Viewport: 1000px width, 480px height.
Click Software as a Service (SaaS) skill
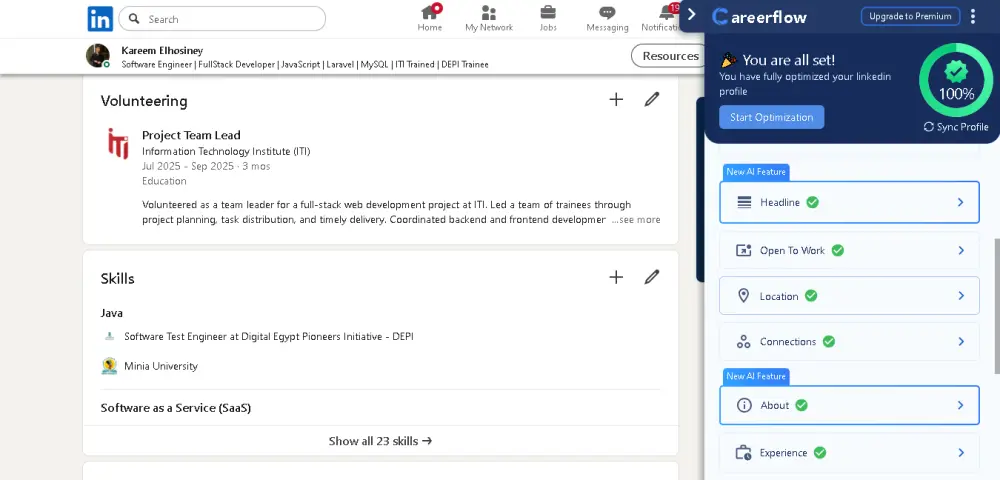click(x=176, y=408)
